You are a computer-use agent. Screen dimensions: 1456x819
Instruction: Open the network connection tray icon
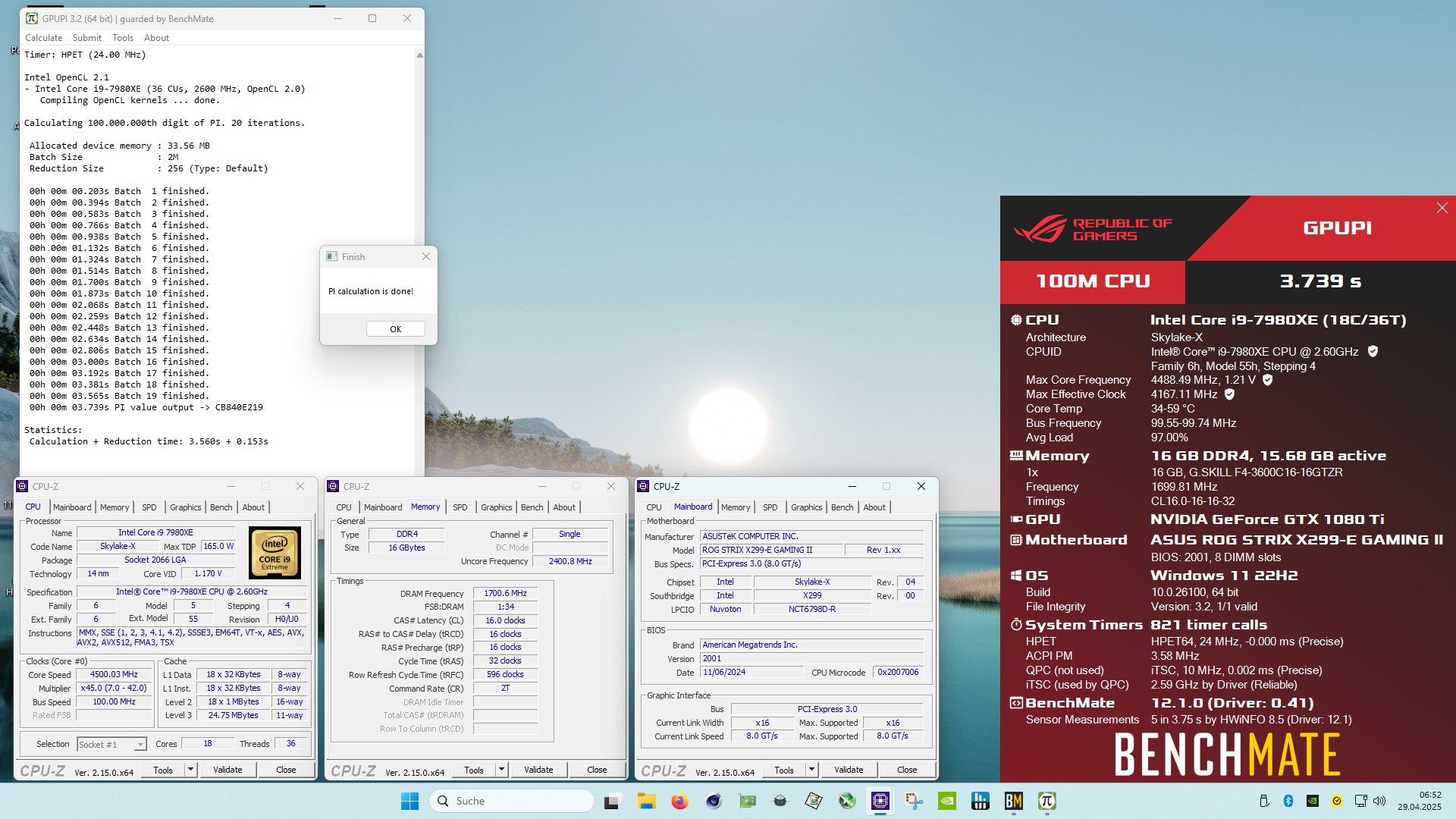[x=1361, y=801]
